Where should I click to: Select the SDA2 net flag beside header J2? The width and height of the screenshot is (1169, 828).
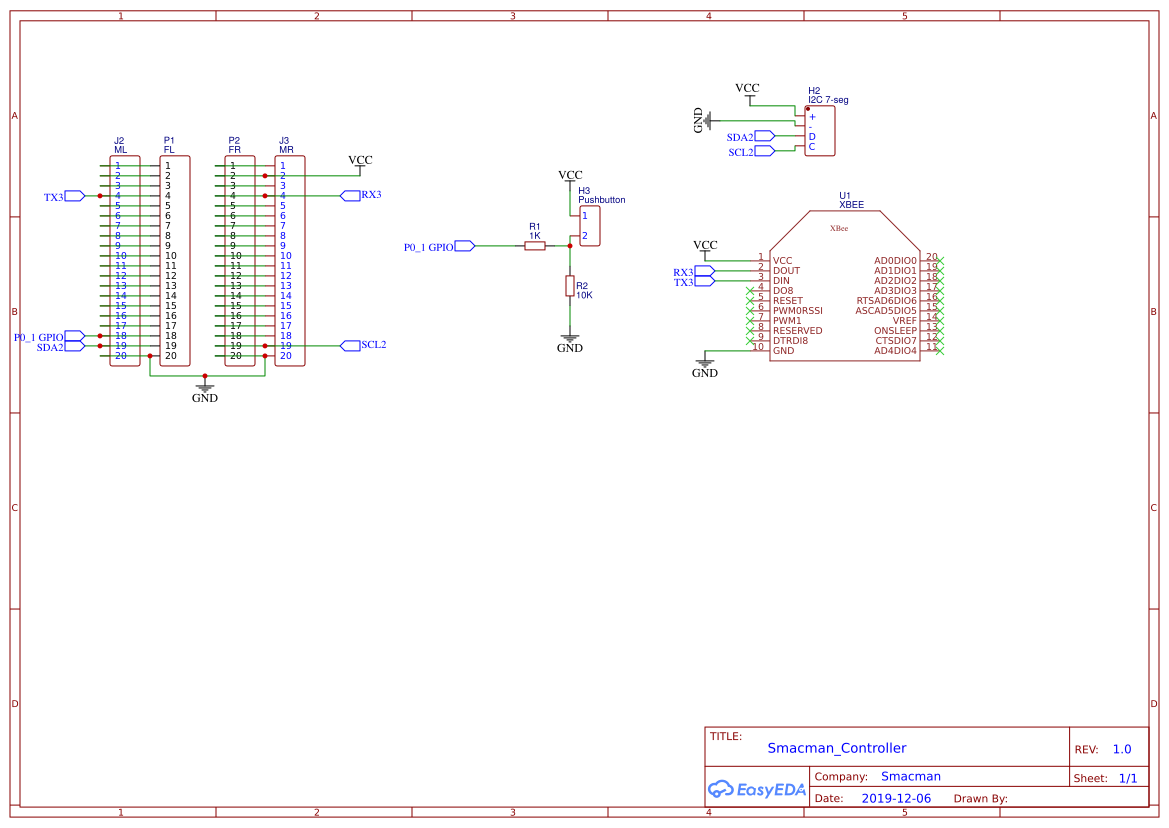click(x=75, y=347)
